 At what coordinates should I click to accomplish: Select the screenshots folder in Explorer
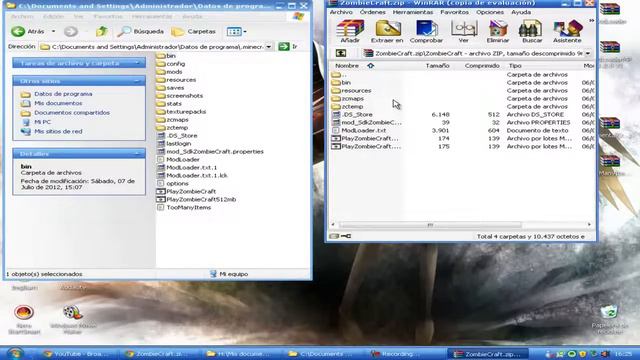180,96
